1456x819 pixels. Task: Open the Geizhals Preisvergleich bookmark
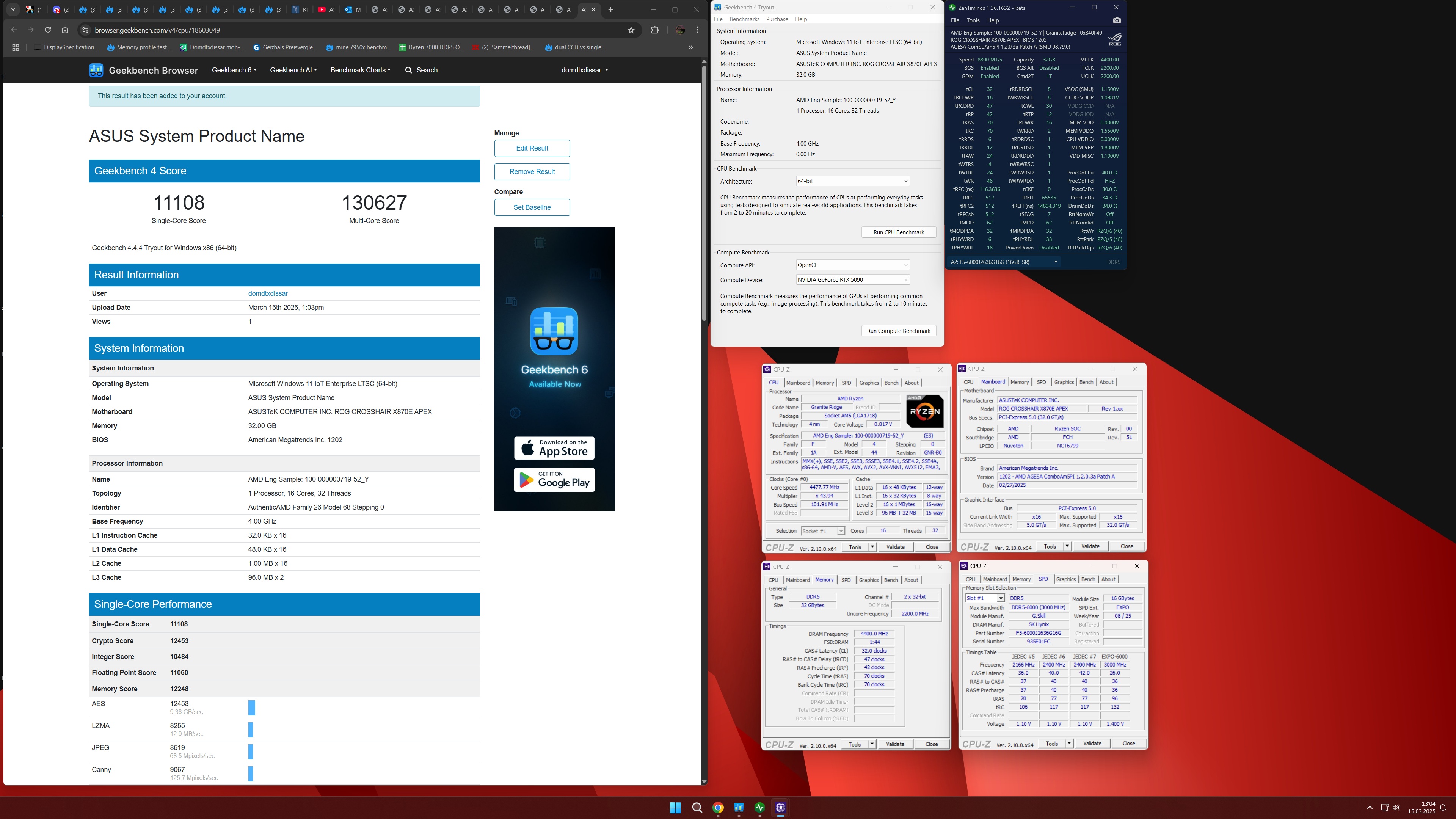(285, 47)
